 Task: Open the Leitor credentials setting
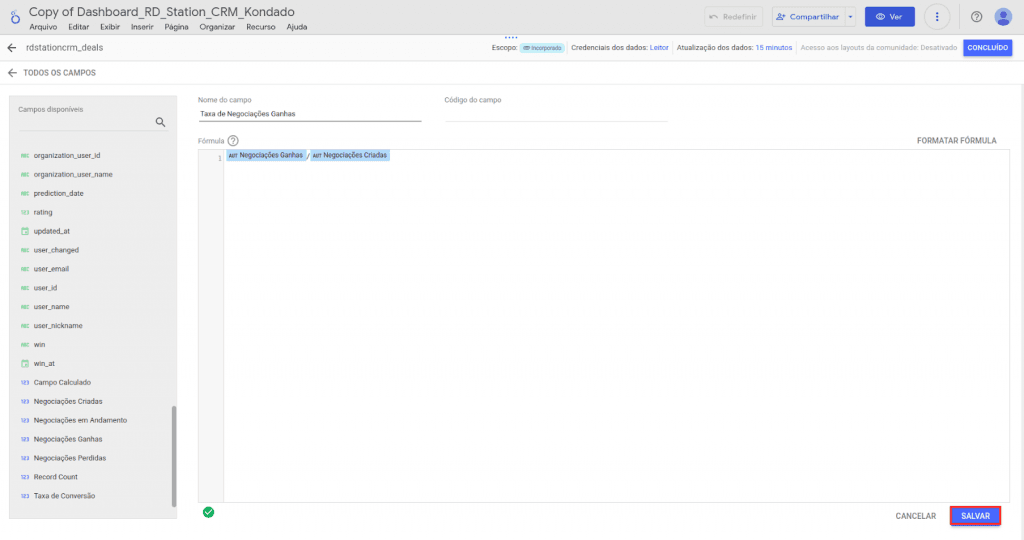[659, 47]
